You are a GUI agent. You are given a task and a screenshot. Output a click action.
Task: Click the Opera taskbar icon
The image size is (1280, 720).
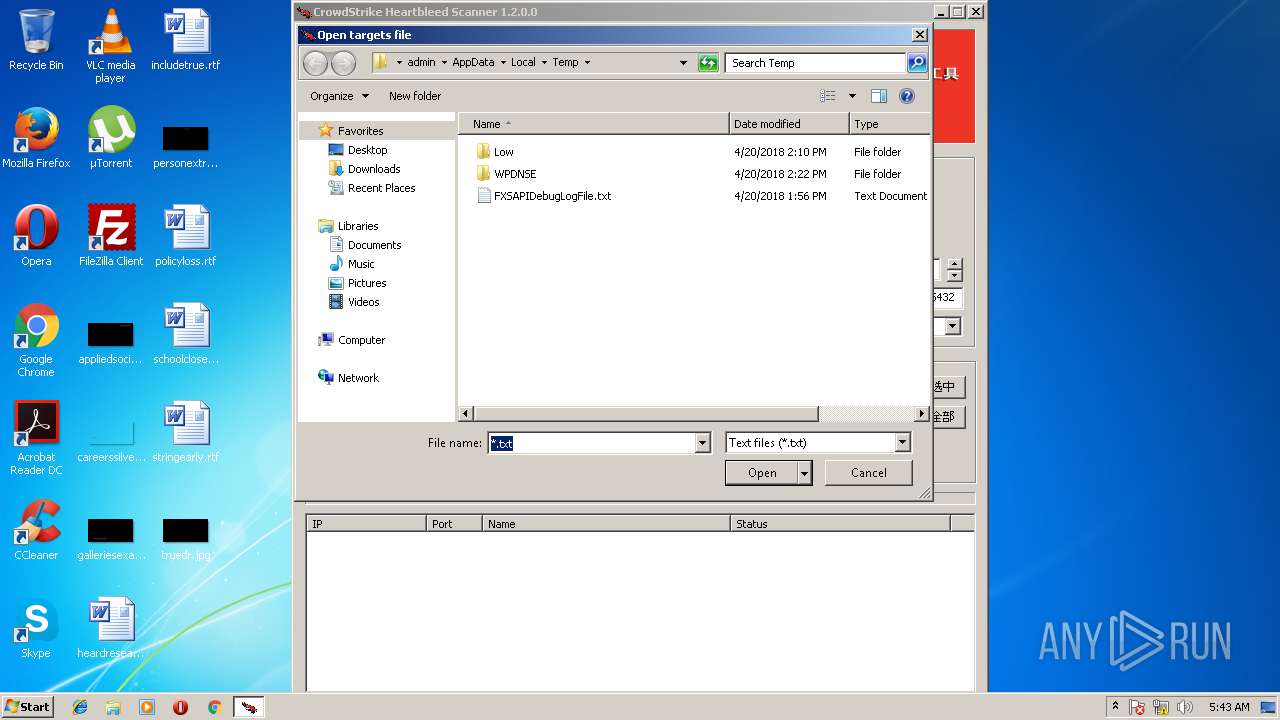[x=180, y=707]
